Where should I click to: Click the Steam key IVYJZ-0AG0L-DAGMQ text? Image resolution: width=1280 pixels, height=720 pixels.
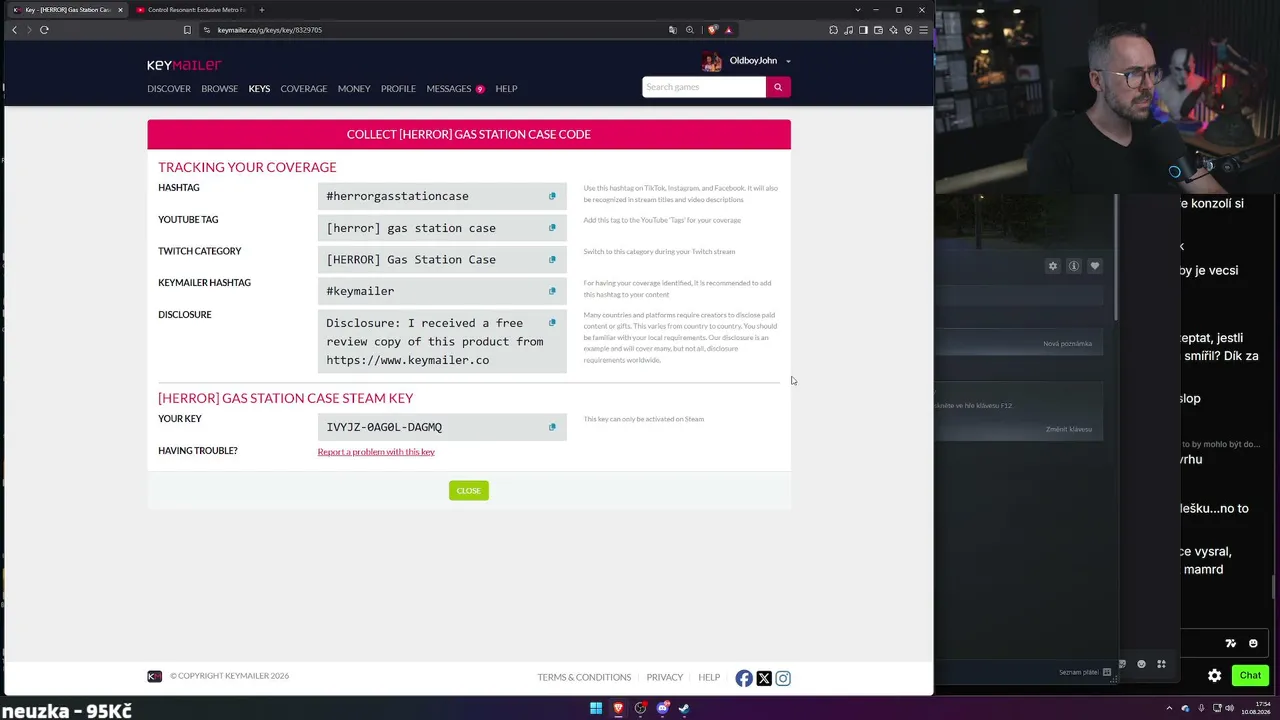(x=384, y=427)
